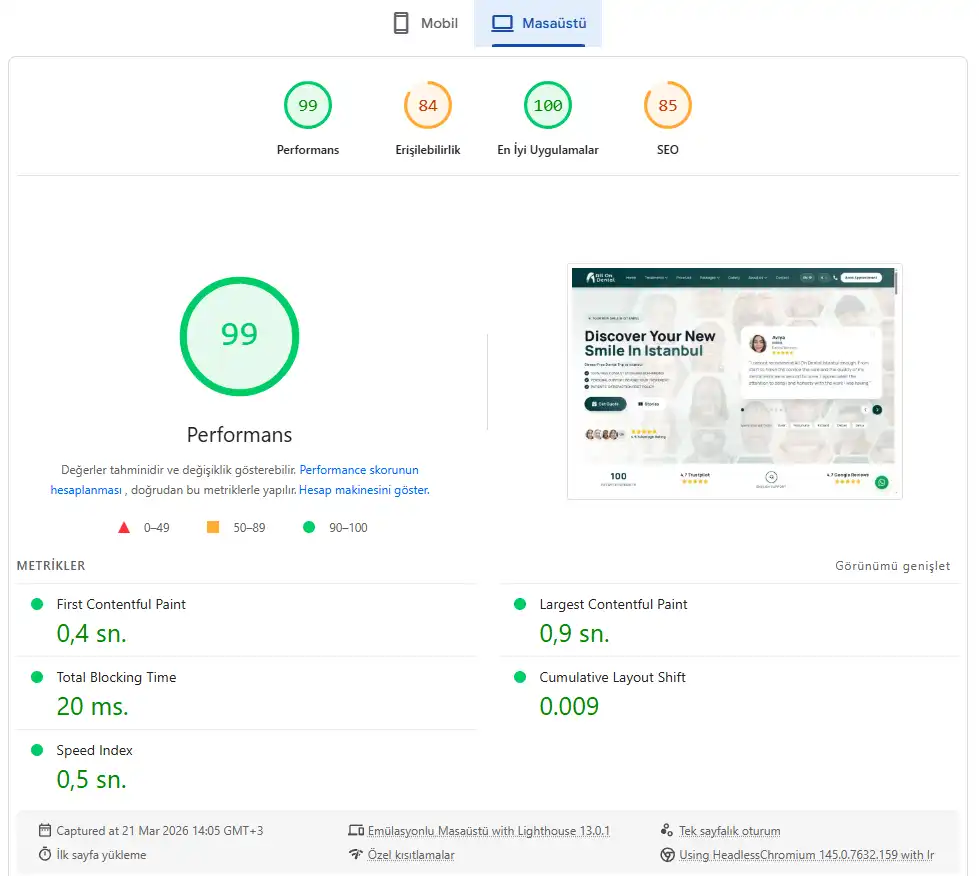
Task: Follow the Performance skorunun hesaplanması link
Action: 358,469
